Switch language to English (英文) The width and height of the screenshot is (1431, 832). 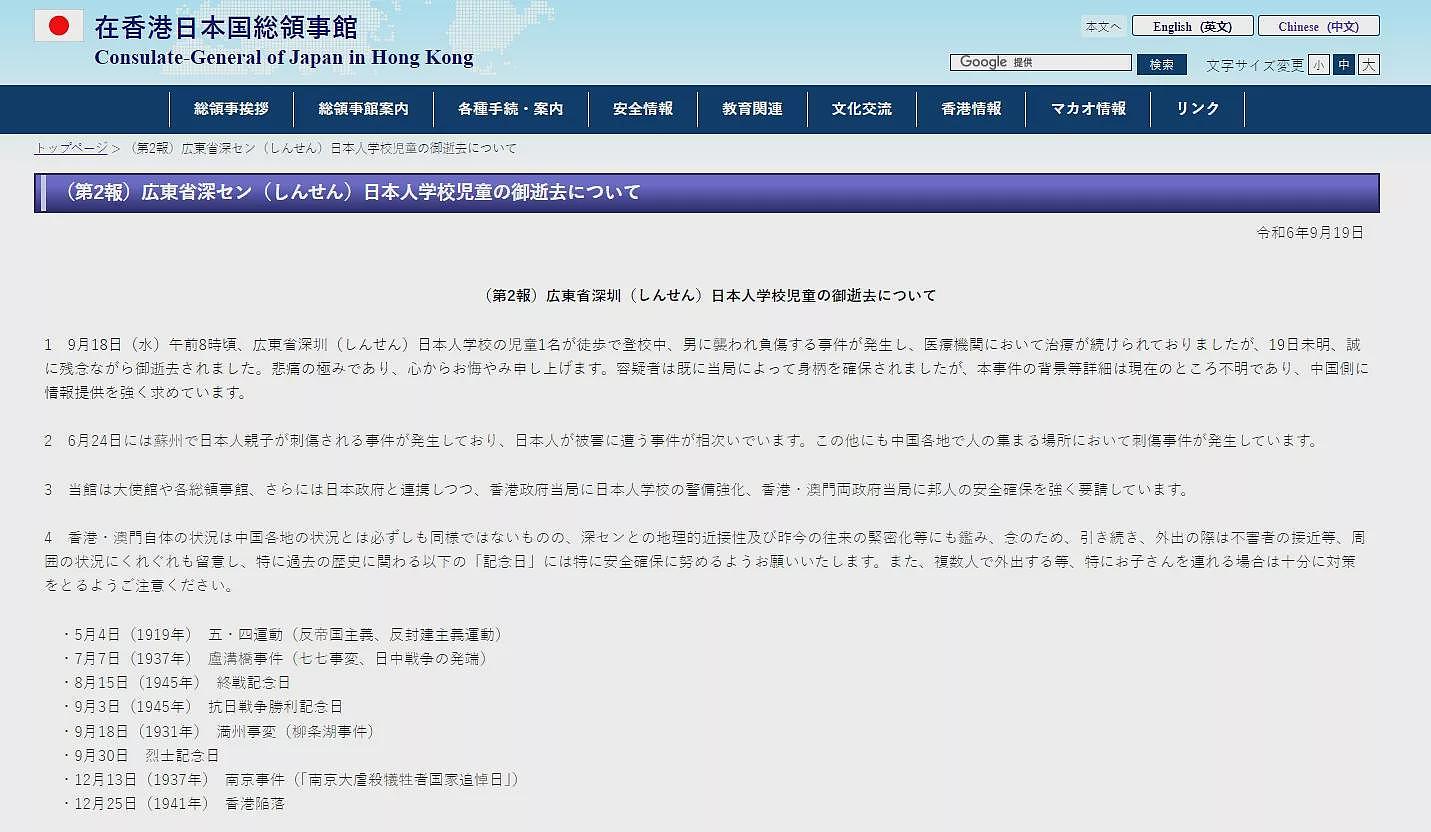coord(1192,26)
